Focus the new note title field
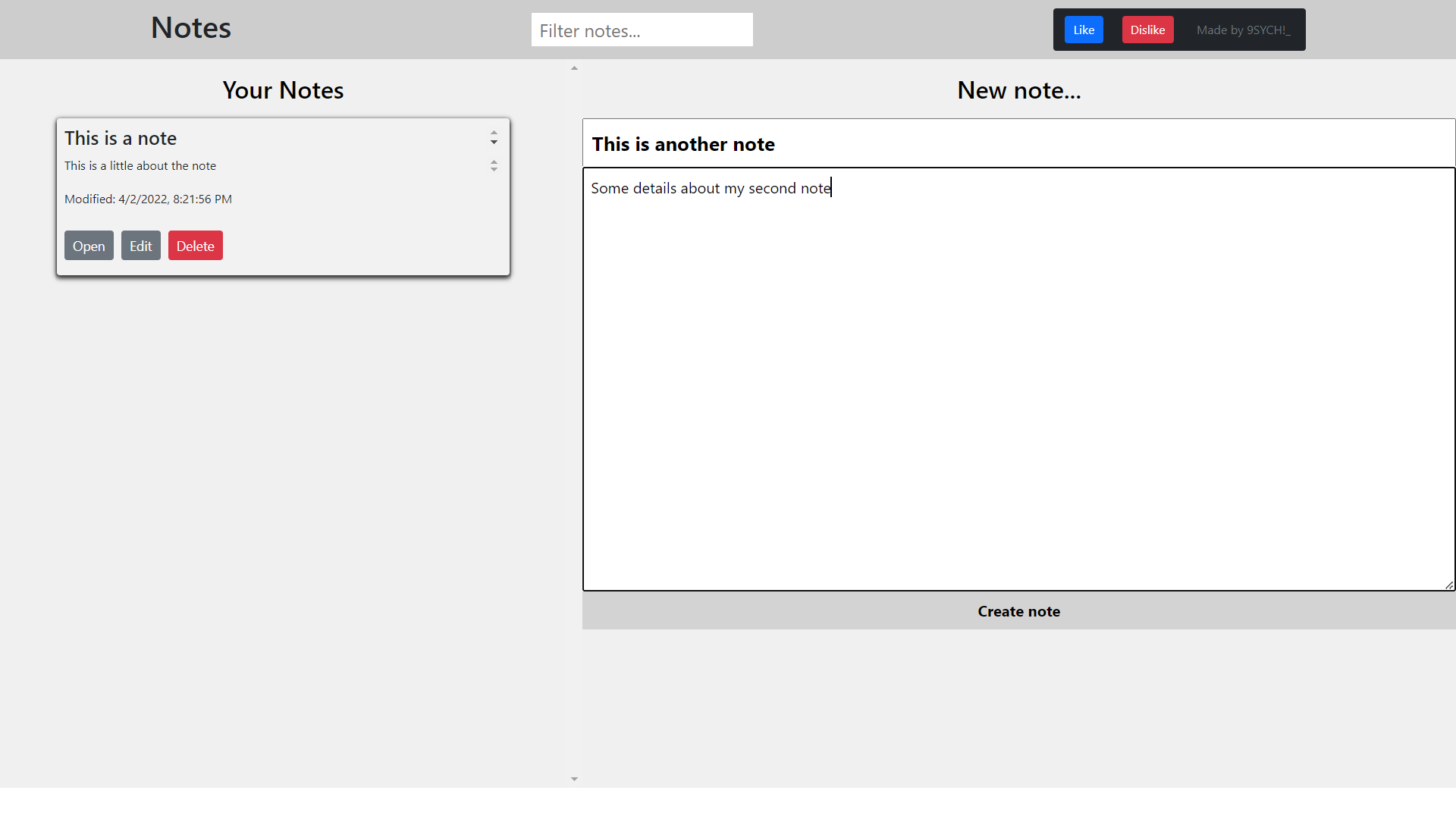The height and width of the screenshot is (819, 1456). click(1018, 143)
